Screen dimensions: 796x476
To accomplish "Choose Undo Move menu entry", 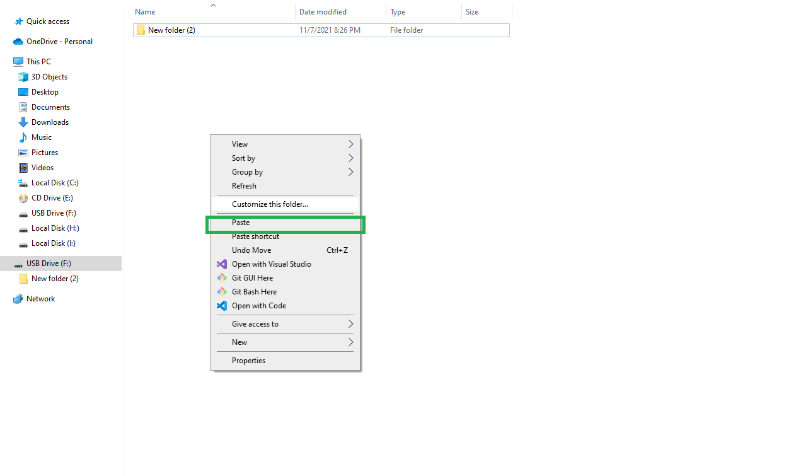I will [x=285, y=250].
